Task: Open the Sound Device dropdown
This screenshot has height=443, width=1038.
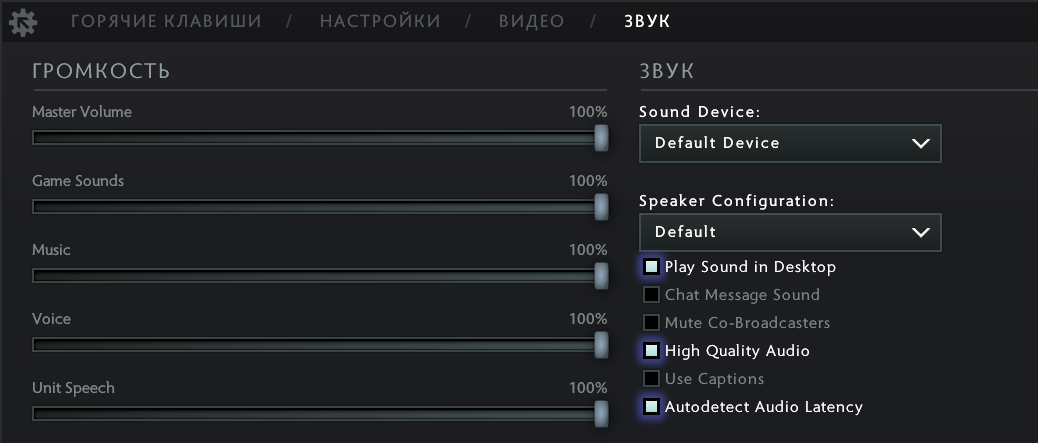Action: [x=789, y=143]
